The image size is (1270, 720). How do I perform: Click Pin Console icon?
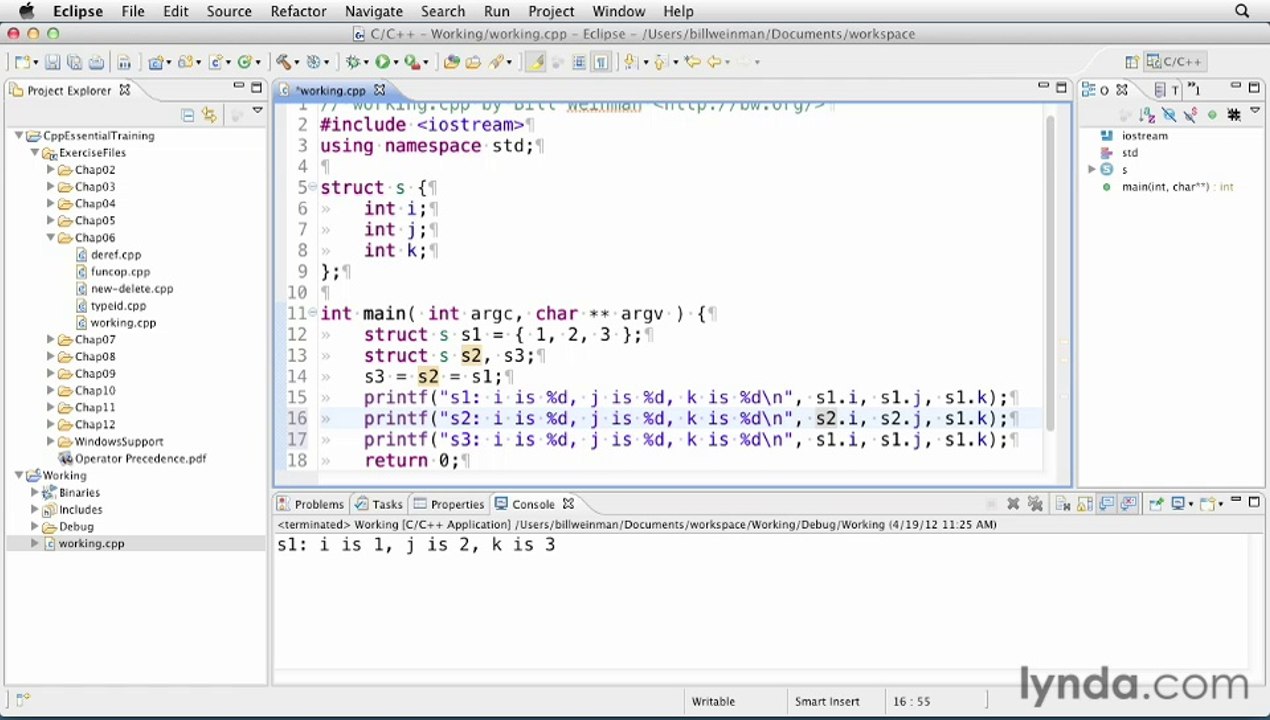pos(1155,504)
